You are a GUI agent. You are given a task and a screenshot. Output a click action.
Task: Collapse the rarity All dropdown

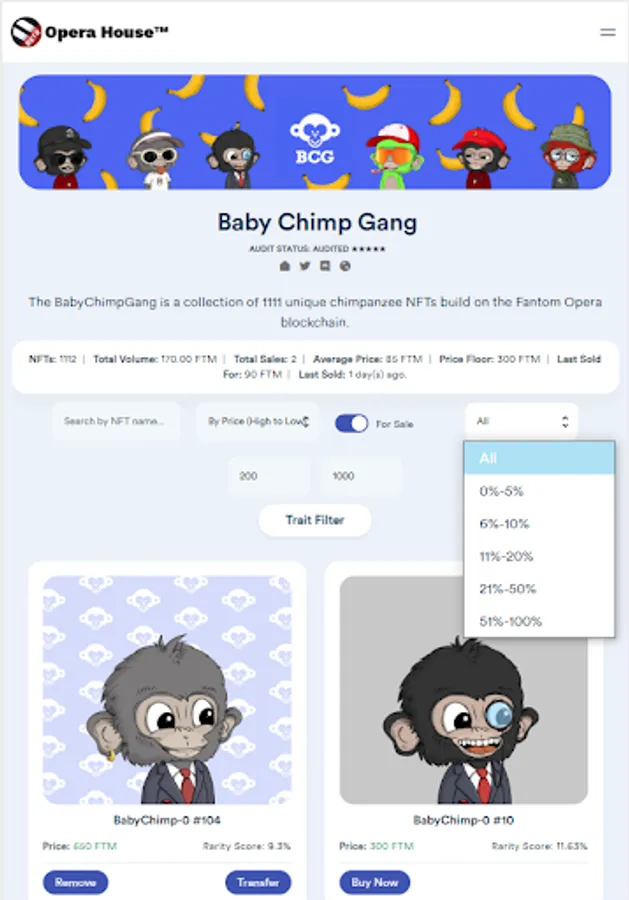(521, 421)
